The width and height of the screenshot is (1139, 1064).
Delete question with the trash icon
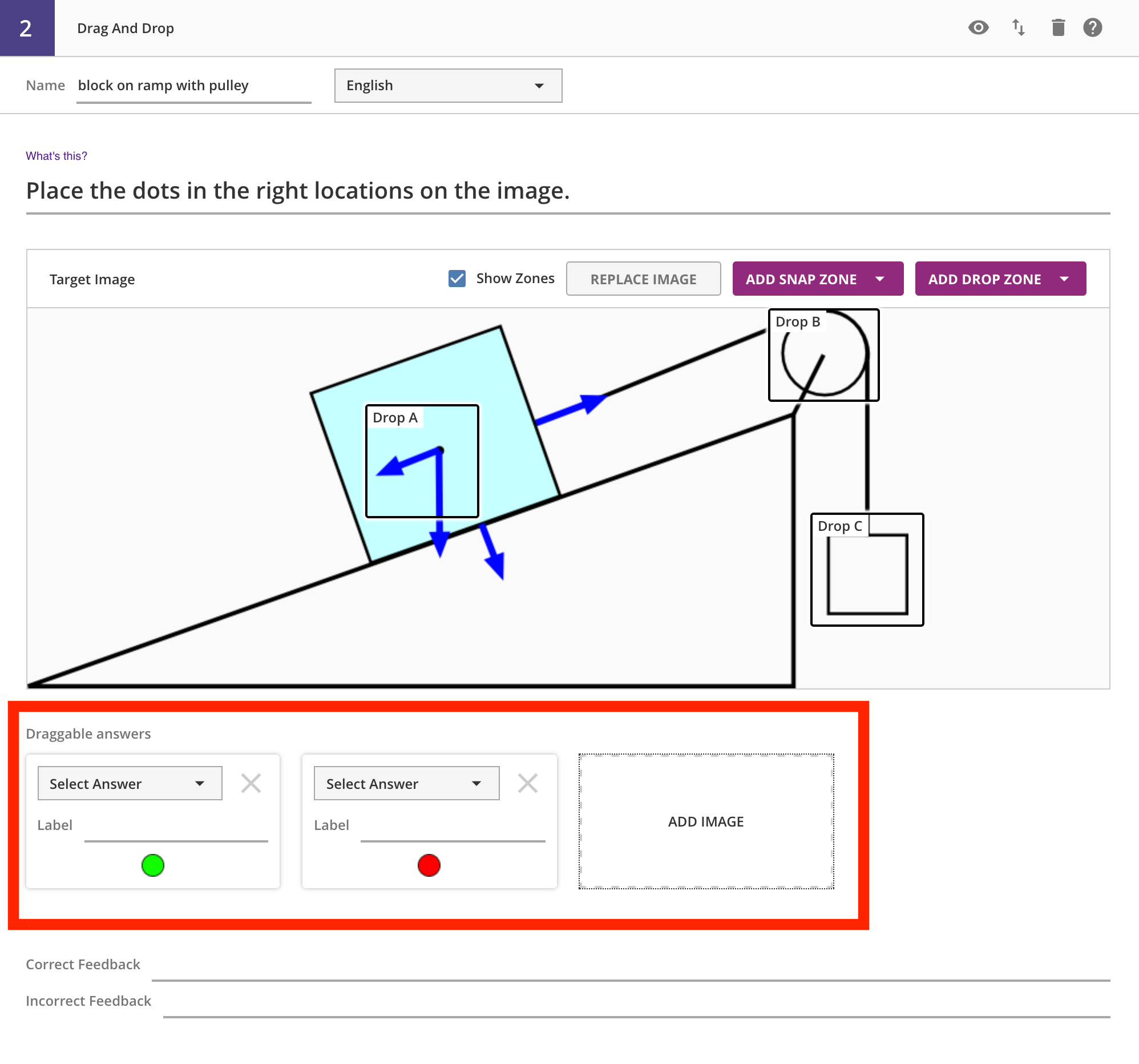(x=1057, y=27)
